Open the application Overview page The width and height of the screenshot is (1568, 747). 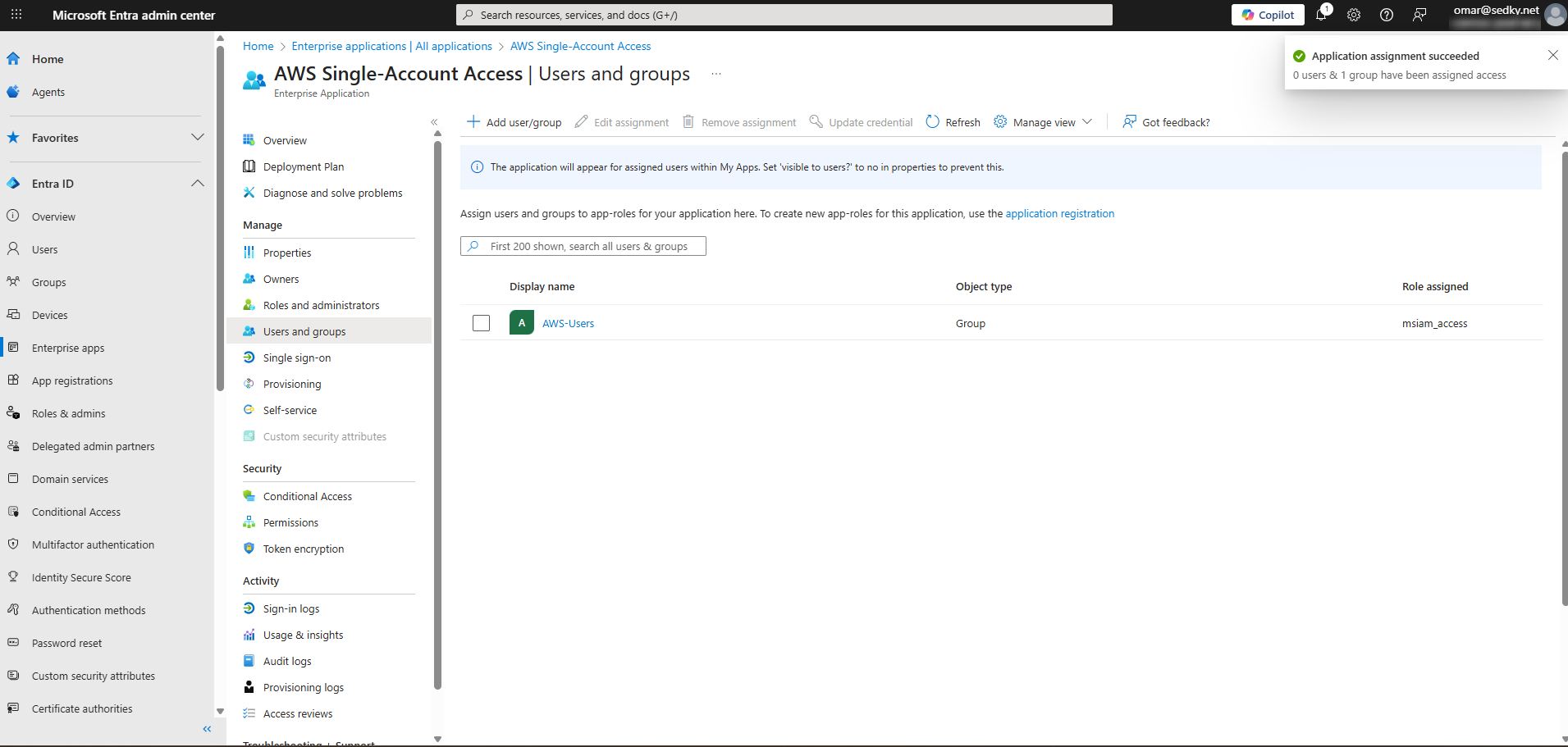(285, 140)
